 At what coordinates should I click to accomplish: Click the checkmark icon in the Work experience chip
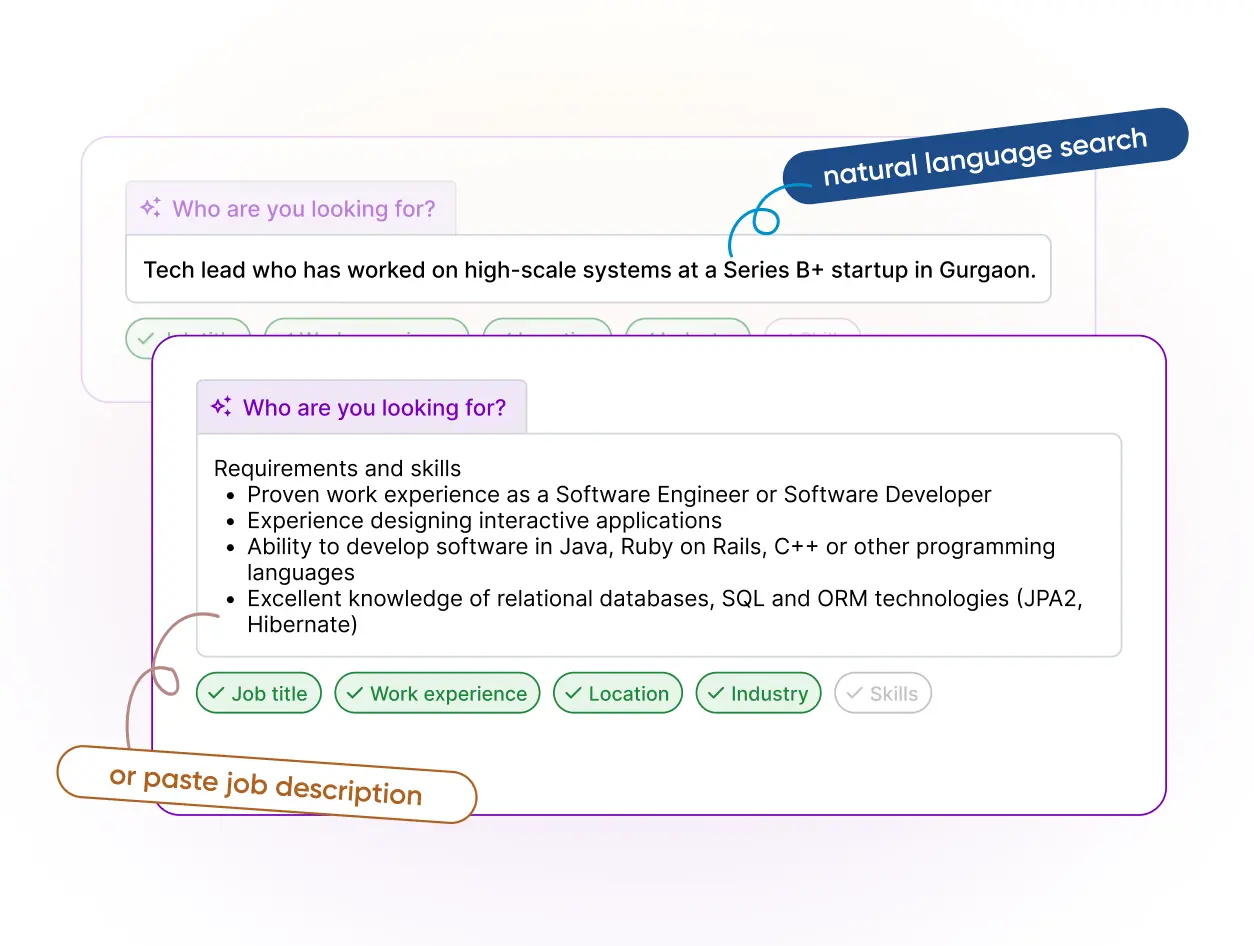[x=355, y=693]
